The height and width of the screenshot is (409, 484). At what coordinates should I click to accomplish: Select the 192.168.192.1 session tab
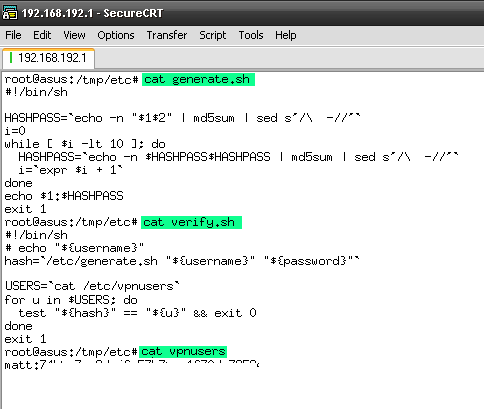click(x=48, y=58)
